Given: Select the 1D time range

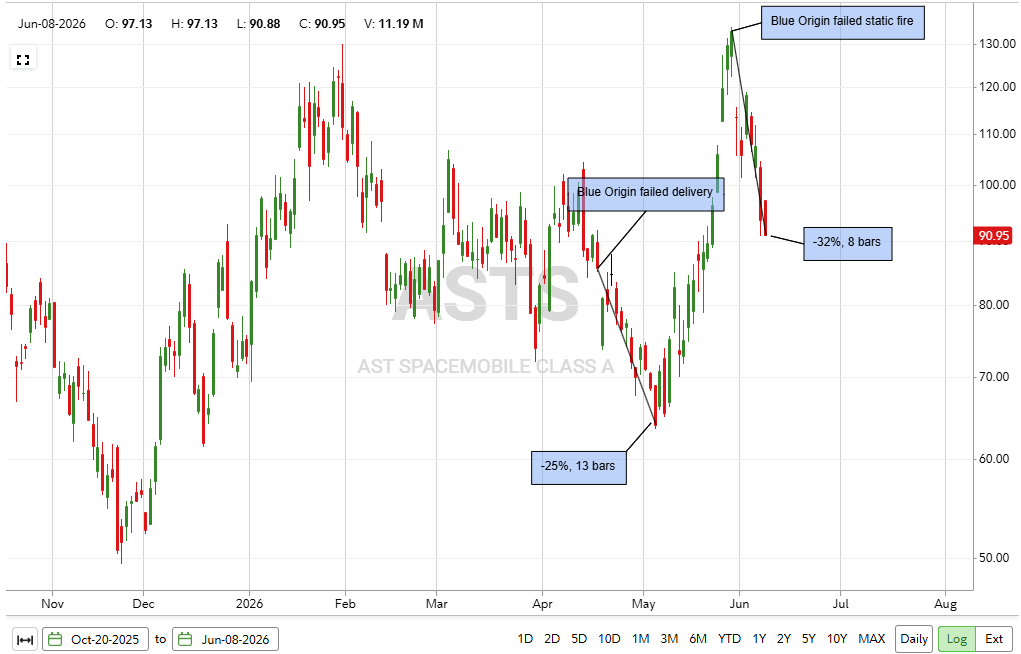Looking at the screenshot, I should pos(525,639).
